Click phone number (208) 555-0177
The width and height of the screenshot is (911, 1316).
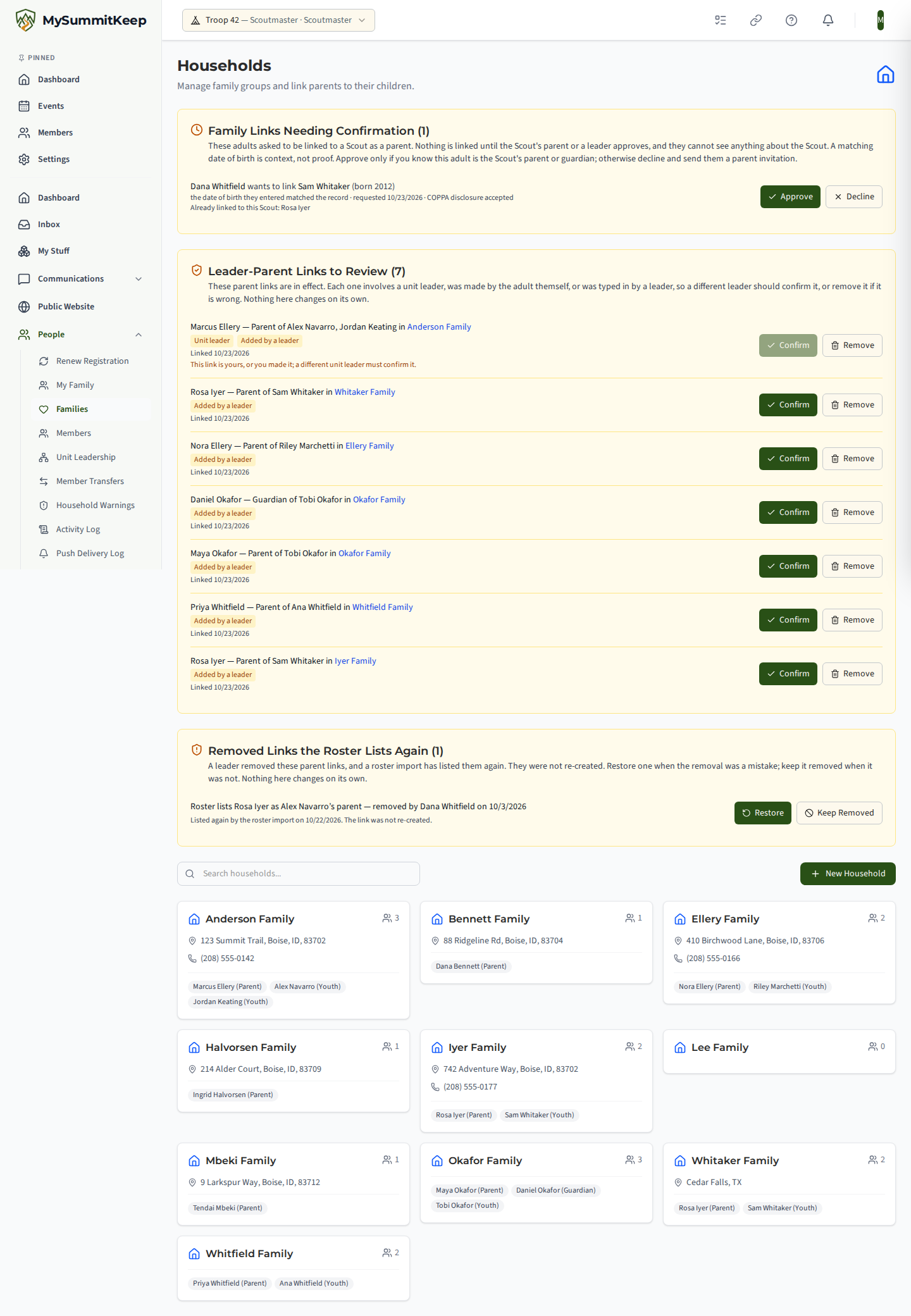click(x=470, y=1087)
